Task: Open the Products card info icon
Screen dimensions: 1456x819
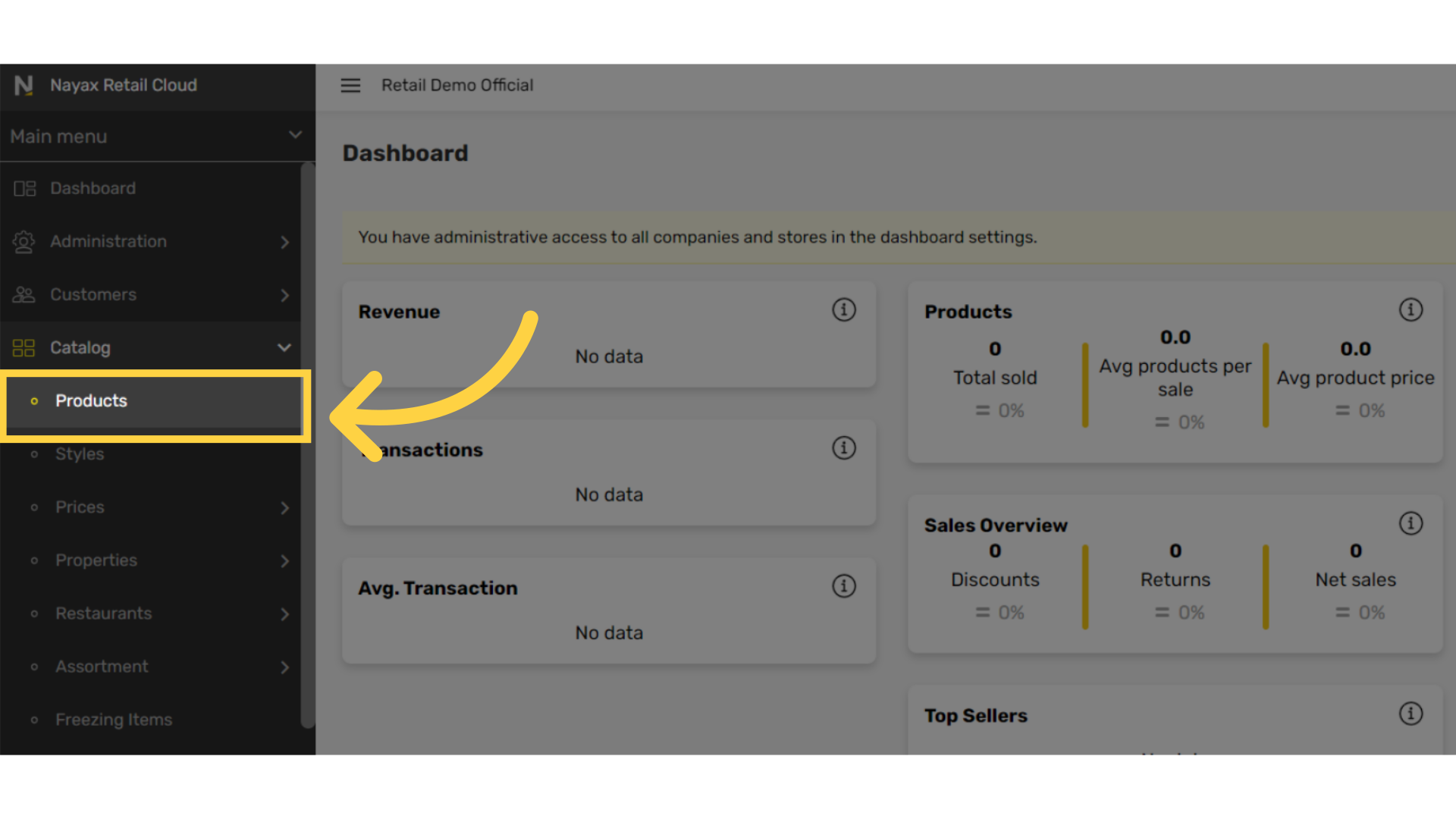Action: point(1410,309)
